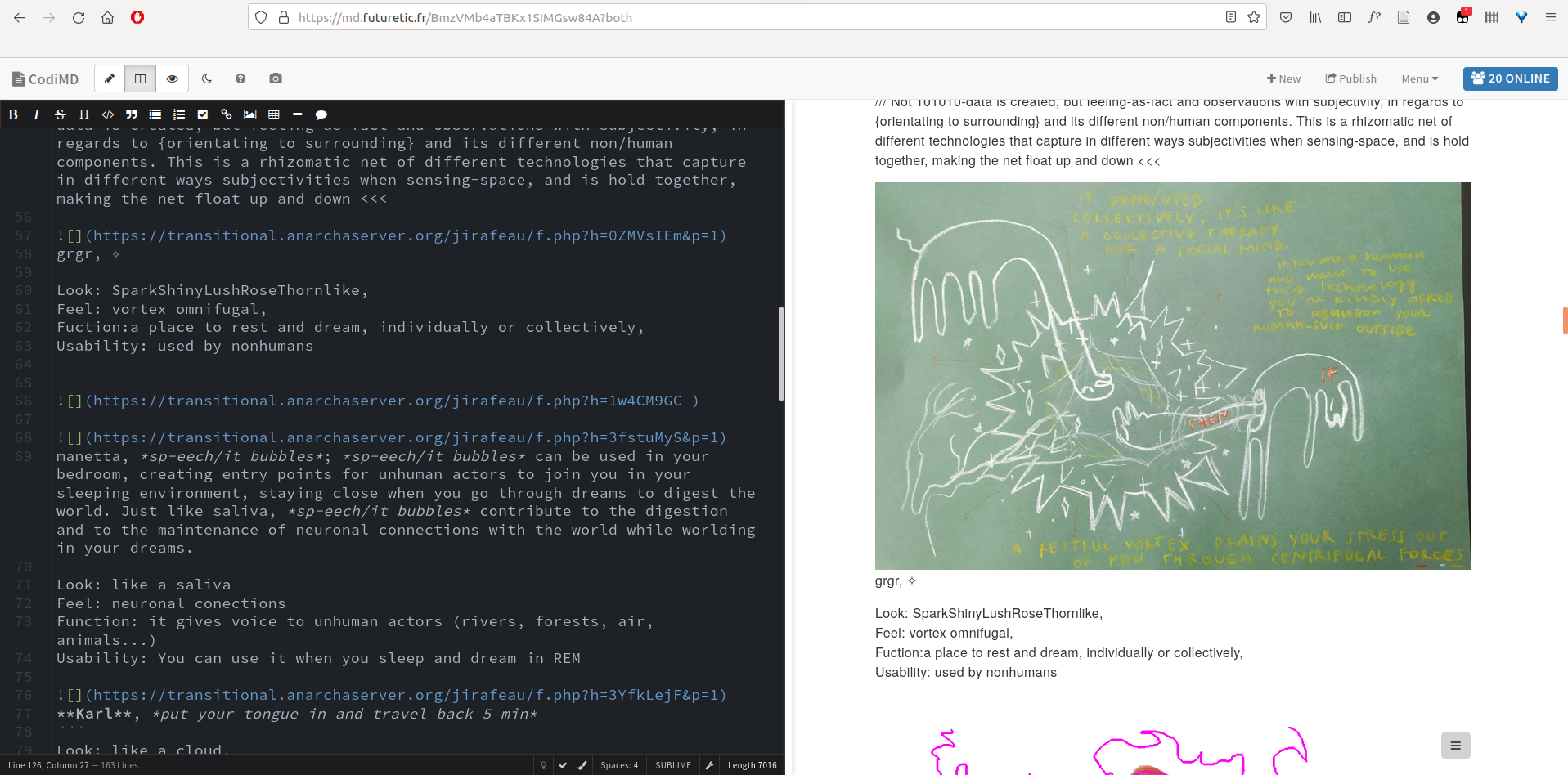Change indentation via Spaces: 4
The height and width of the screenshot is (775, 1568).
click(x=619, y=765)
